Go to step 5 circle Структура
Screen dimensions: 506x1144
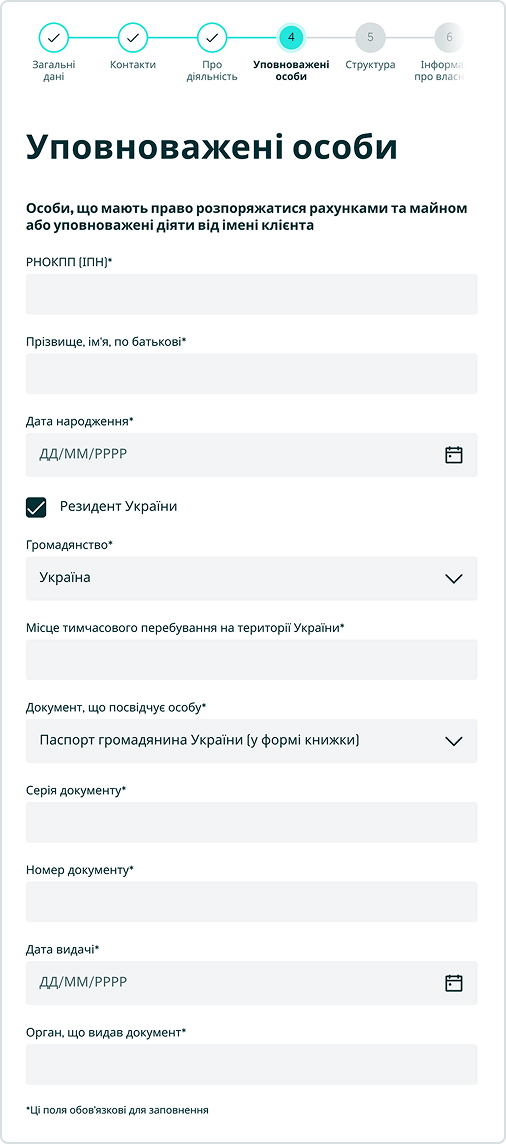tap(370, 37)
